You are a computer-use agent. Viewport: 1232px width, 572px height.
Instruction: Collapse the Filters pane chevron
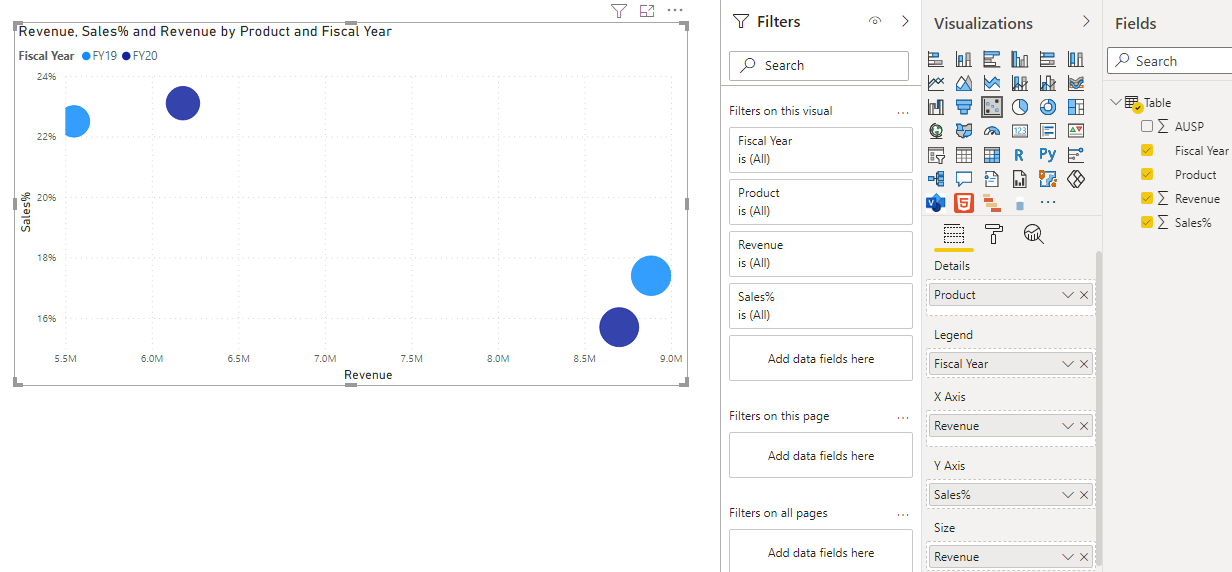905,21
